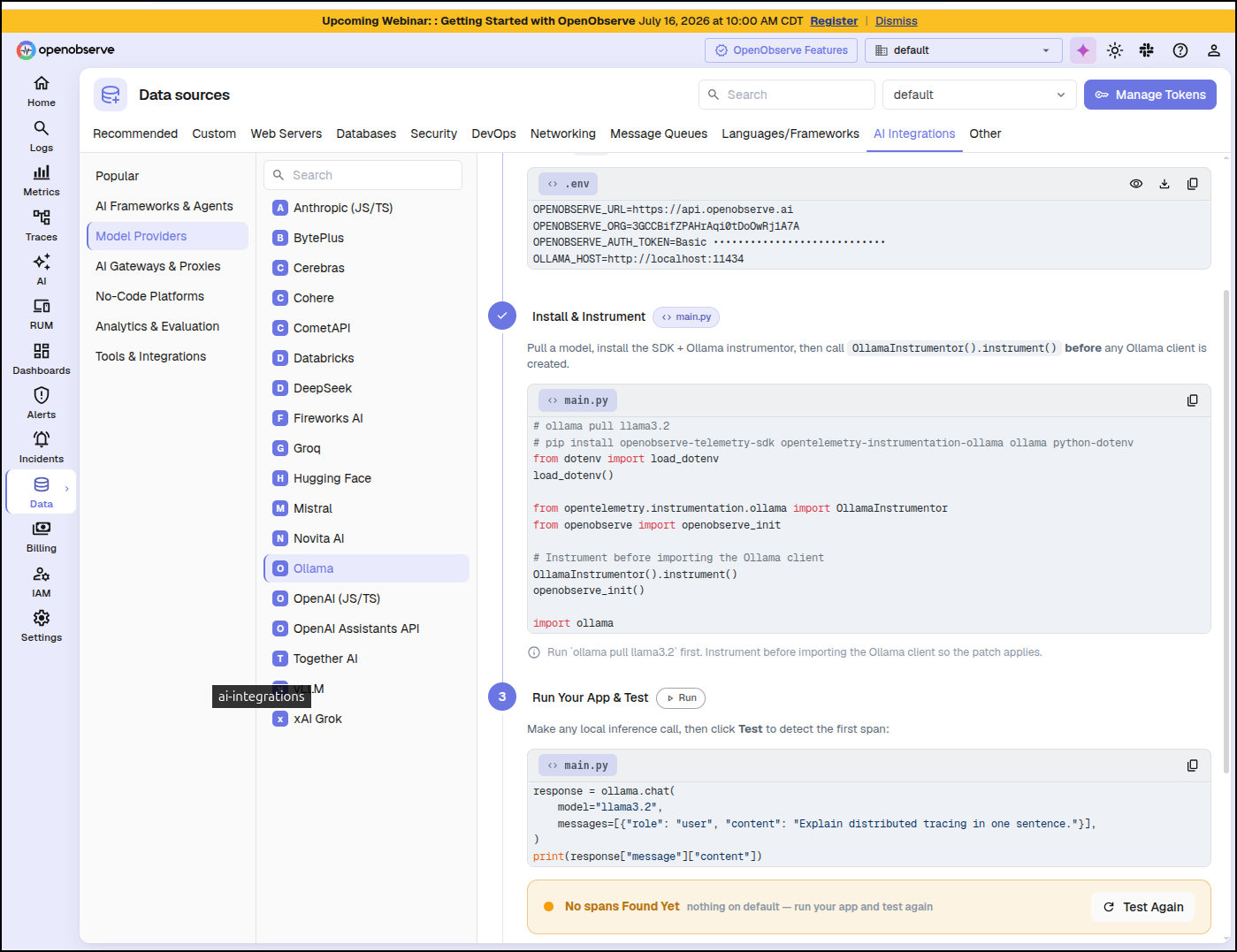
Task: Open the AI assistant sparkle icon
Action: pyautogui.click(x=1082, y=50)
